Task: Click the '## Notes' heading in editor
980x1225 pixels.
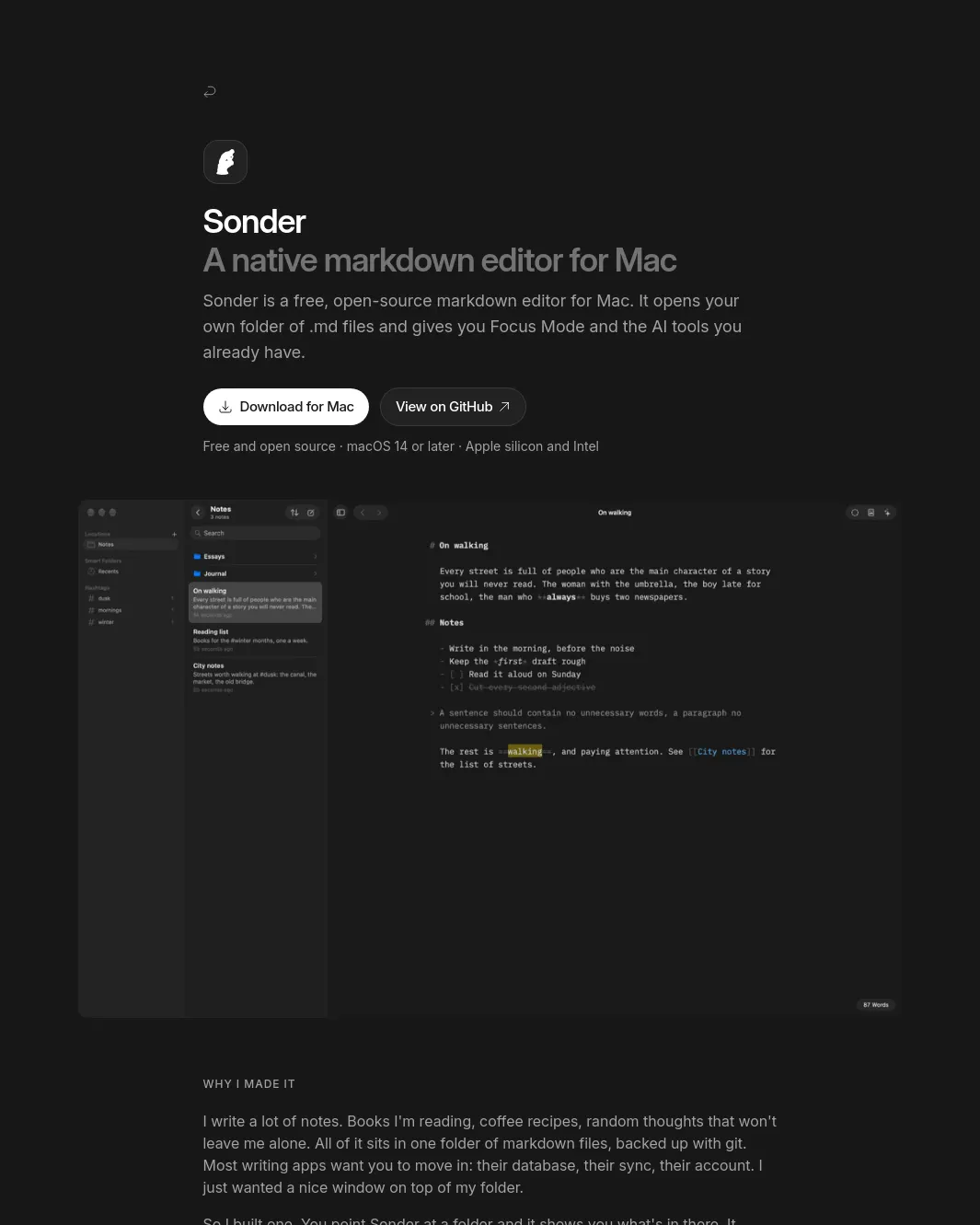Action: [x=444, y=623]
